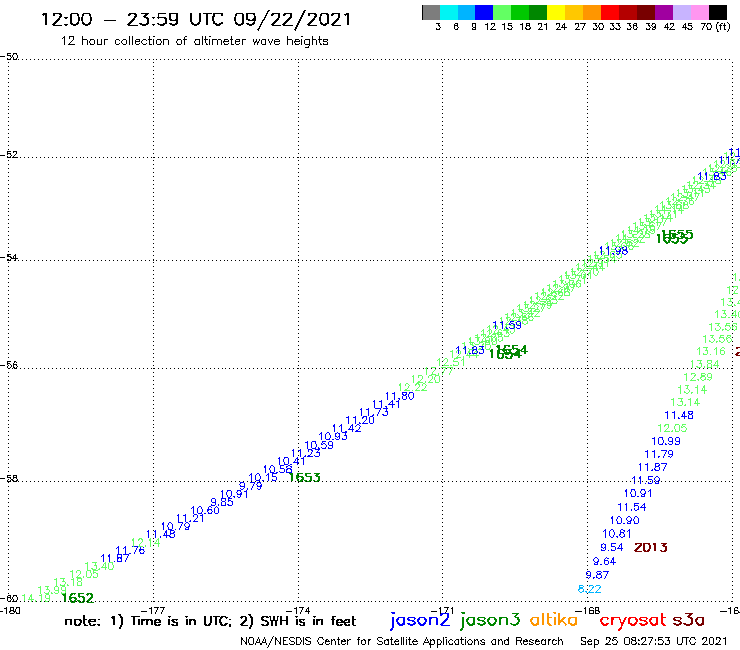Click the wave height value '9.85'
The width and height of the screenshot is (740, 650).
coord(222,503)
